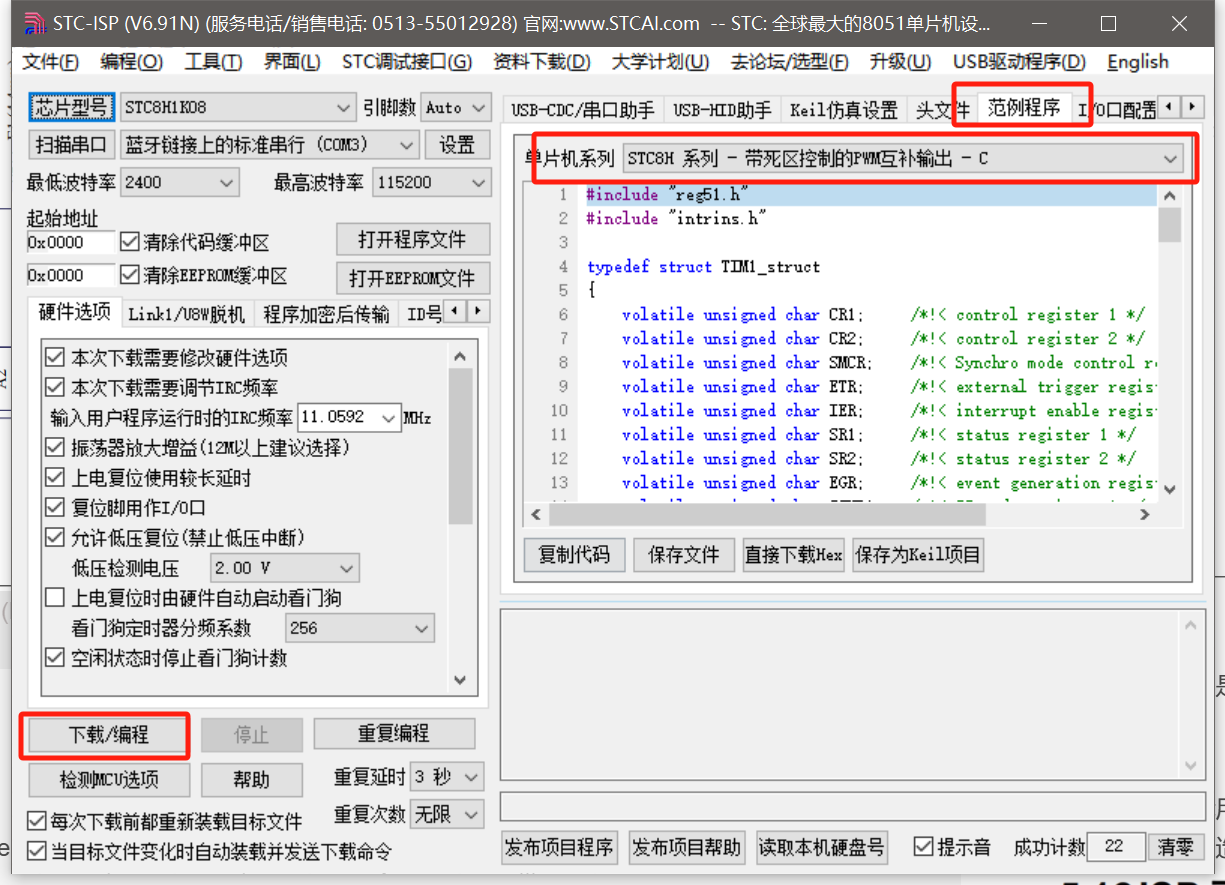Toggle 清除EEPROM缓冲区 checkbox
This screenshot has width=1225, height=885.
[x=129, y=275]
